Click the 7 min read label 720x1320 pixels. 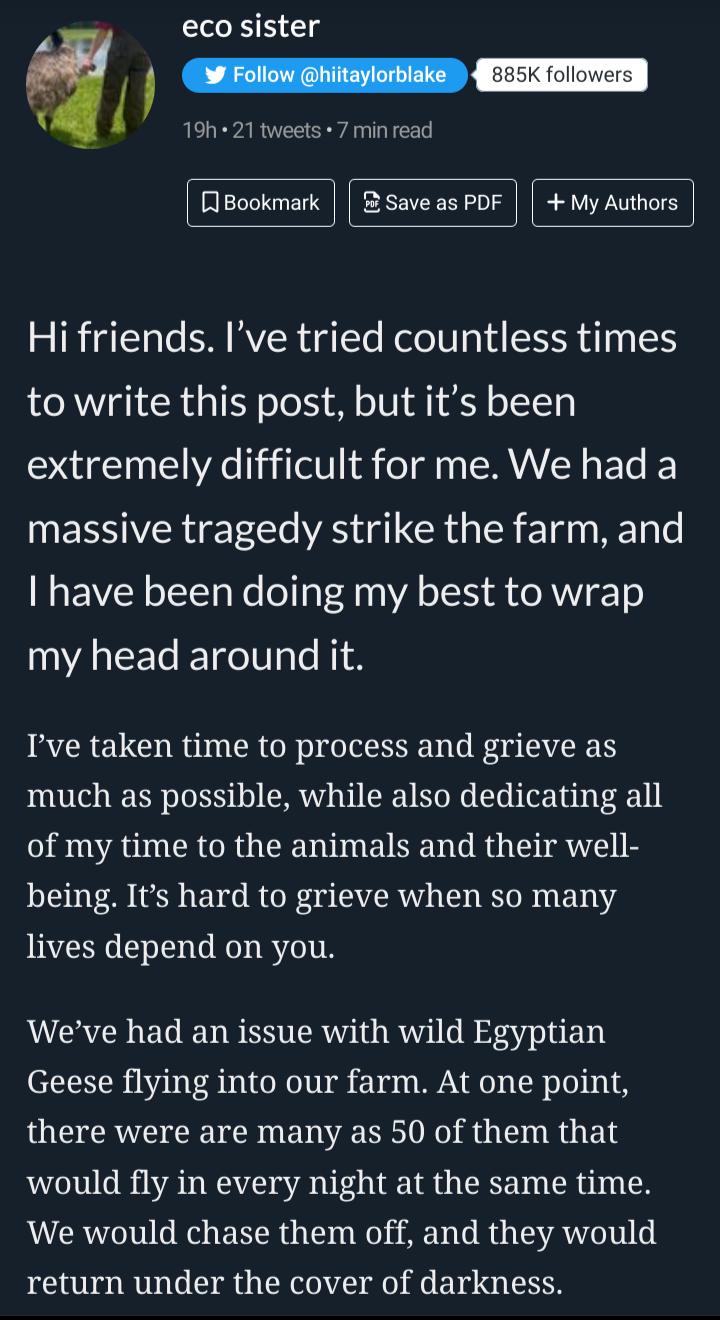(385, 130)
